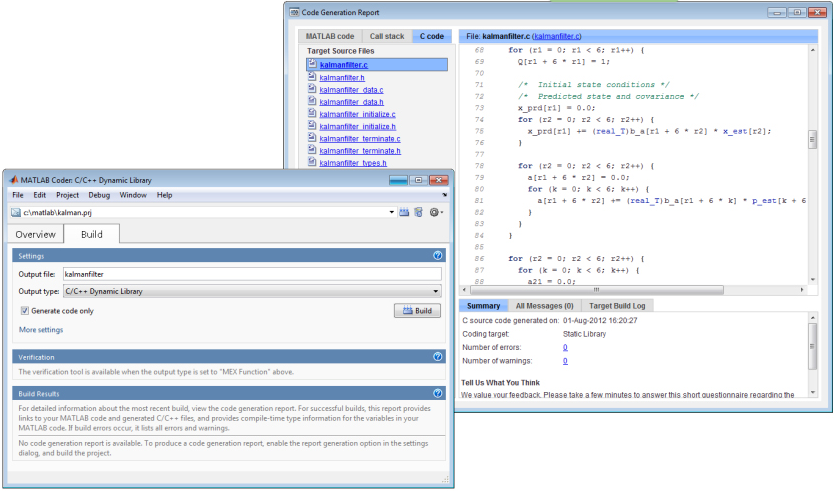Open the kalmanfilter_initialize.c link
This screenshot has height=493, width=834.
pyautogui.click(x=357, y=114)
